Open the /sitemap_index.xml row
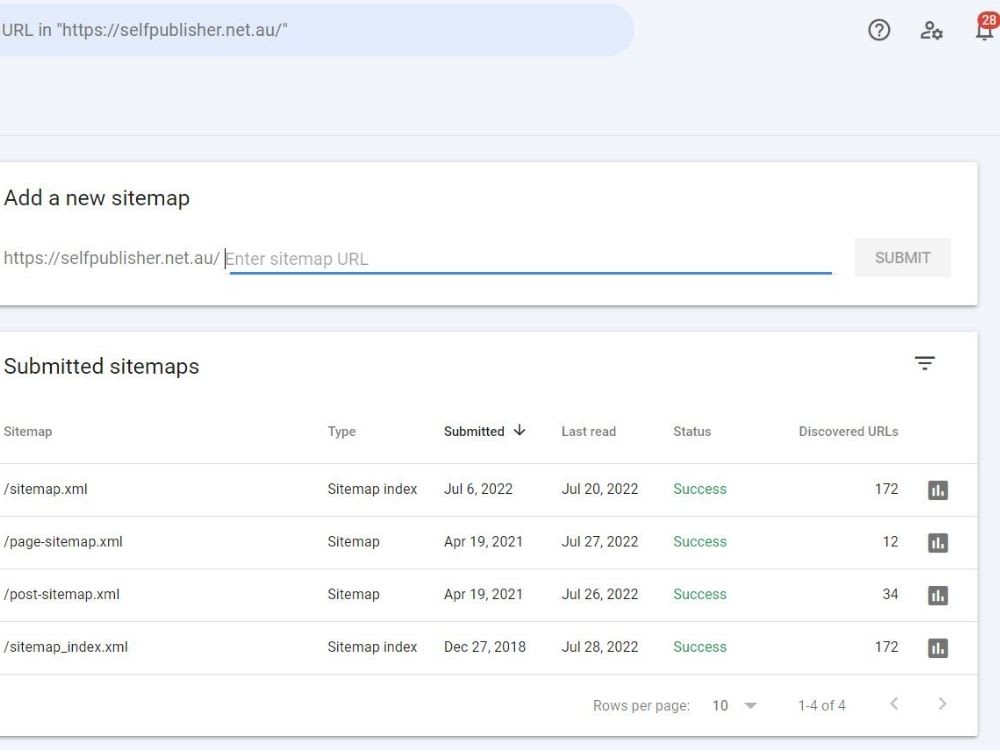The height and width of the screenshot is (750, 1000). (x=489, y=647)
